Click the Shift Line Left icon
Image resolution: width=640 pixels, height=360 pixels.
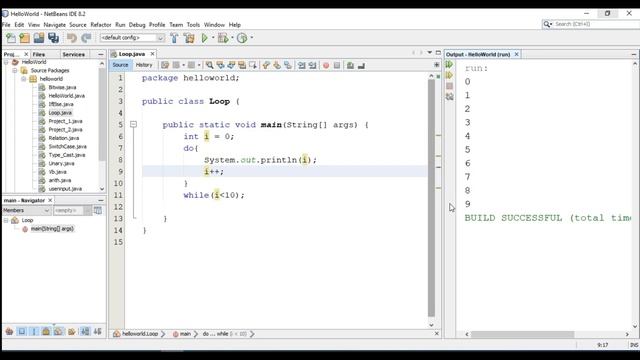tap(302, 65)
